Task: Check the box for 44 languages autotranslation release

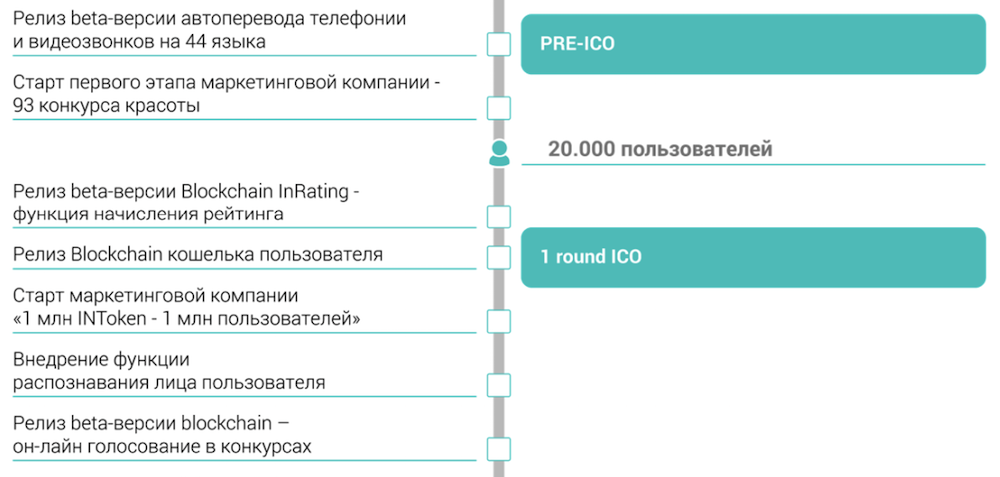Action: (x=499, y=45)
